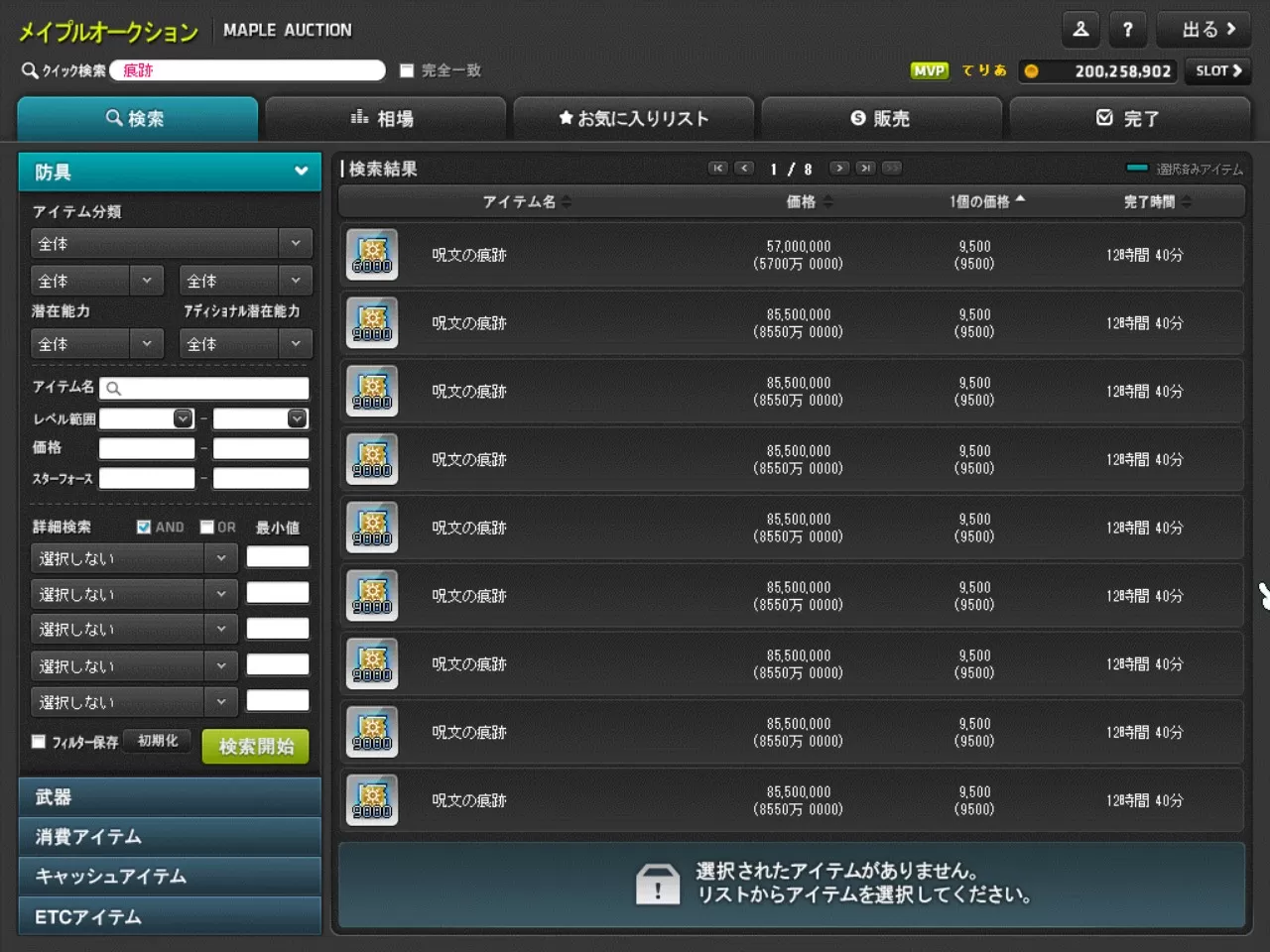Open the character profile icon button
Screen dimensions: 1270x952
tap(1080, 30)
